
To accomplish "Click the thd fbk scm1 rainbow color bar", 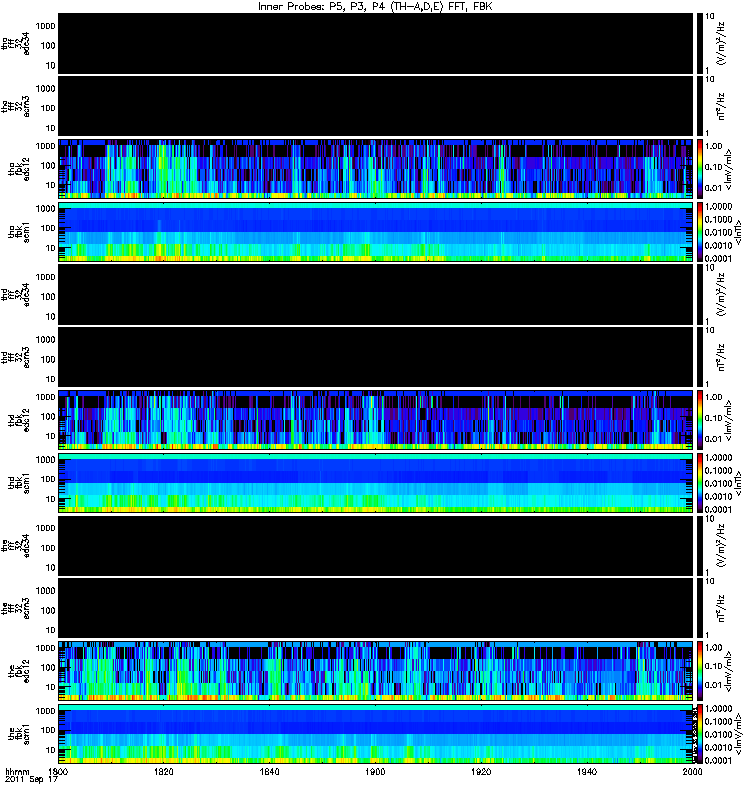I will (700, 483).
